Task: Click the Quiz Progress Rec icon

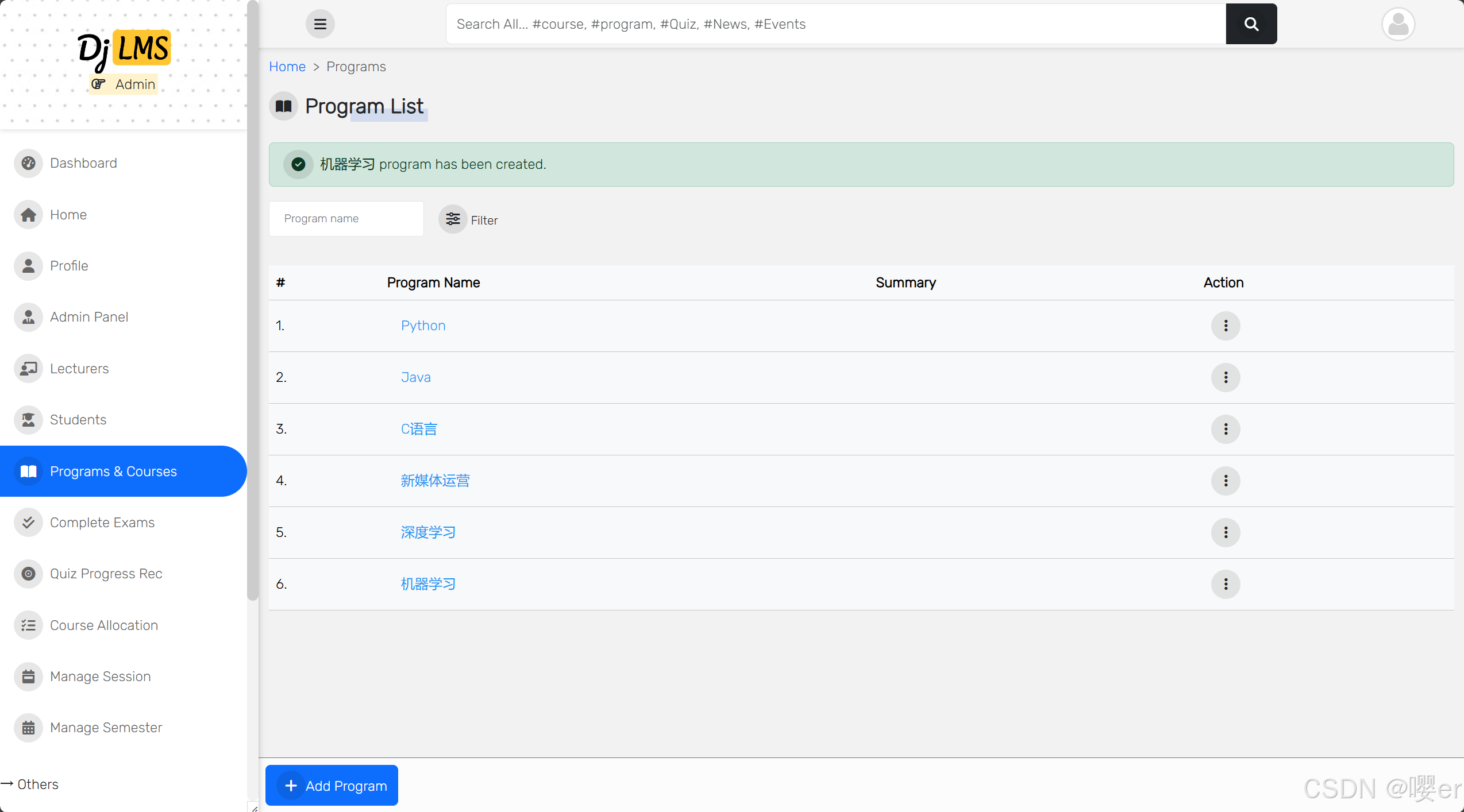Action: (28, 574)
